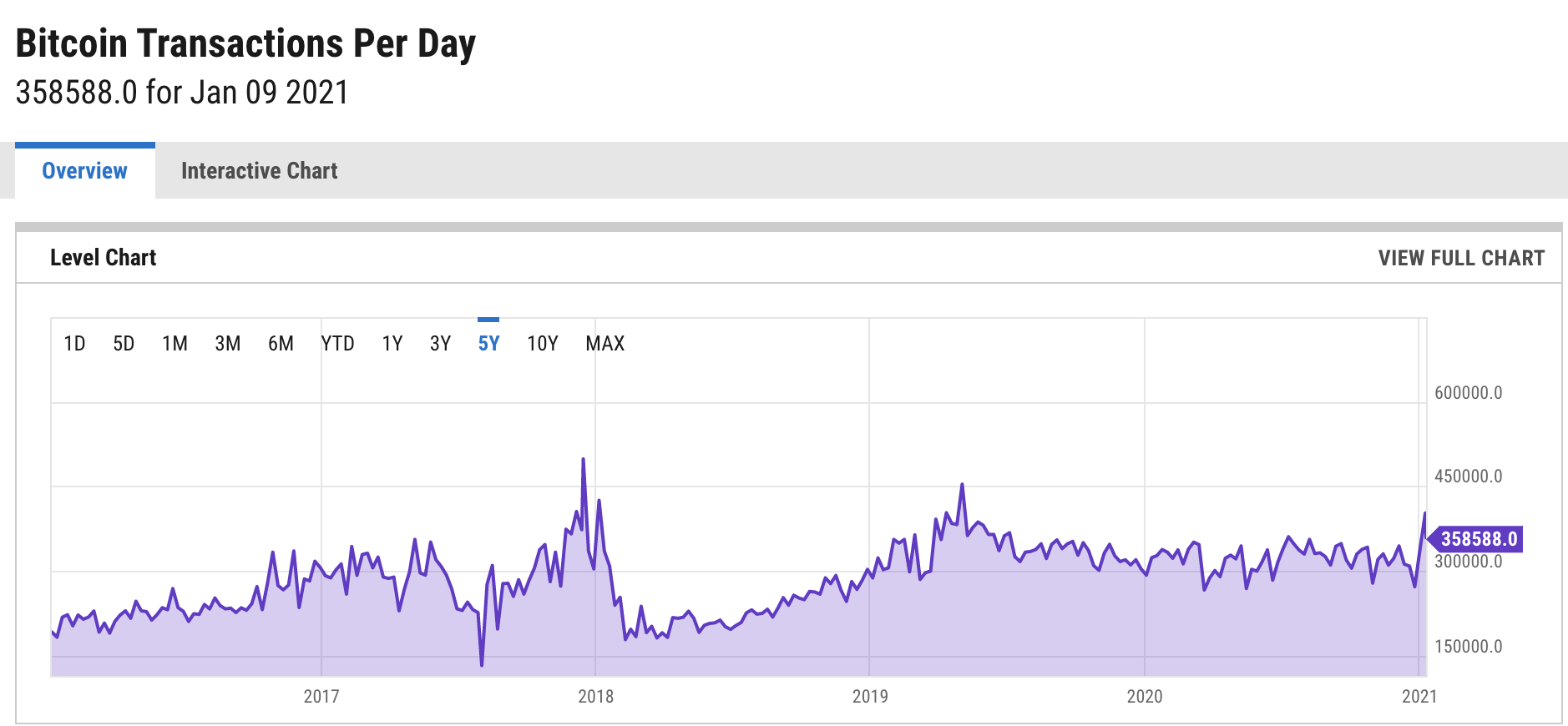1568x726 pixels.
Task: Click the Level Chart heading
Action: (104, 257)
